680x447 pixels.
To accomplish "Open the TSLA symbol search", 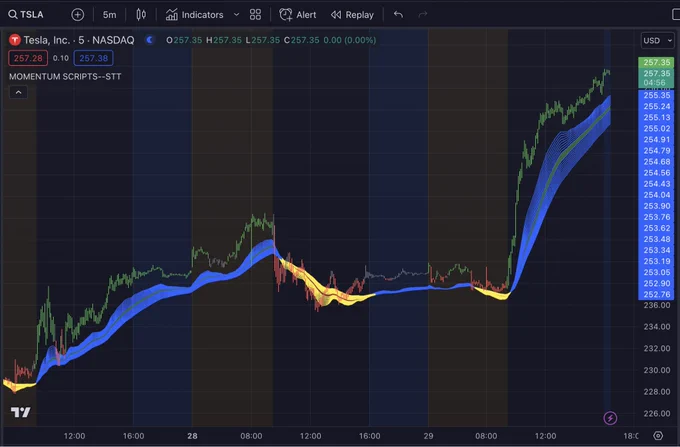I will (x=26, y=15).
